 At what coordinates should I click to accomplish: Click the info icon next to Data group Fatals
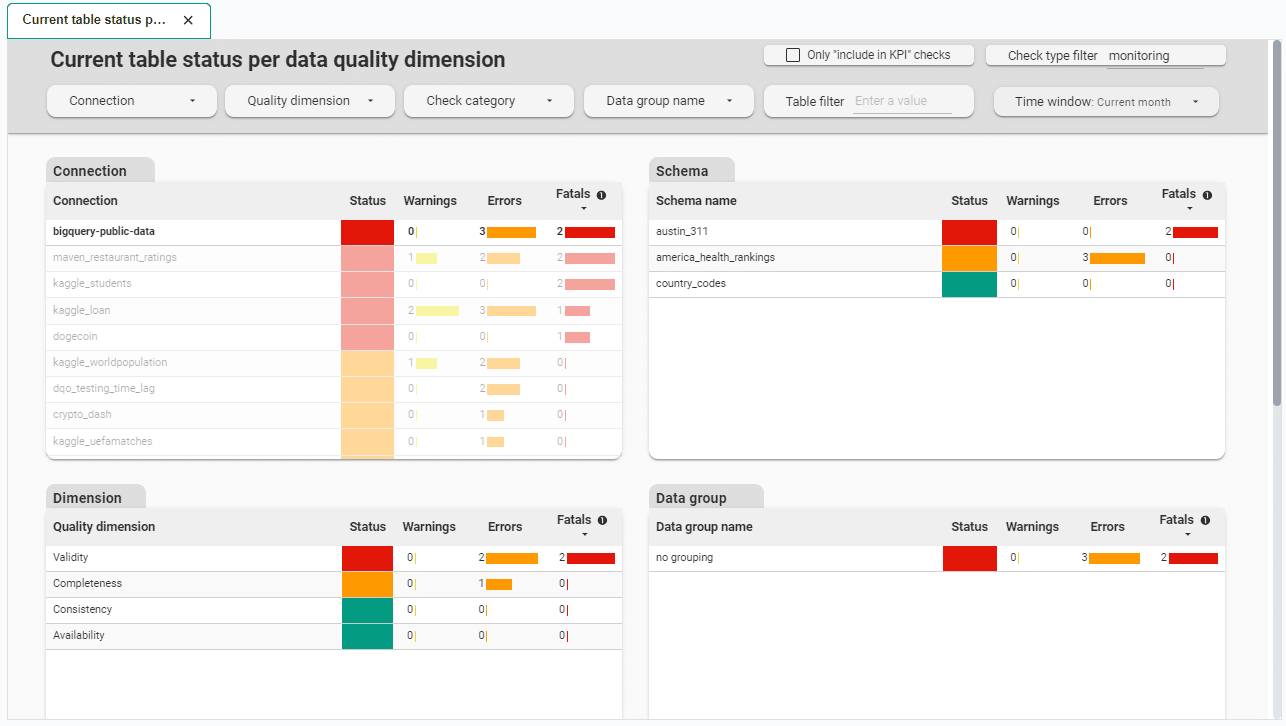[x=1205, y=520]
